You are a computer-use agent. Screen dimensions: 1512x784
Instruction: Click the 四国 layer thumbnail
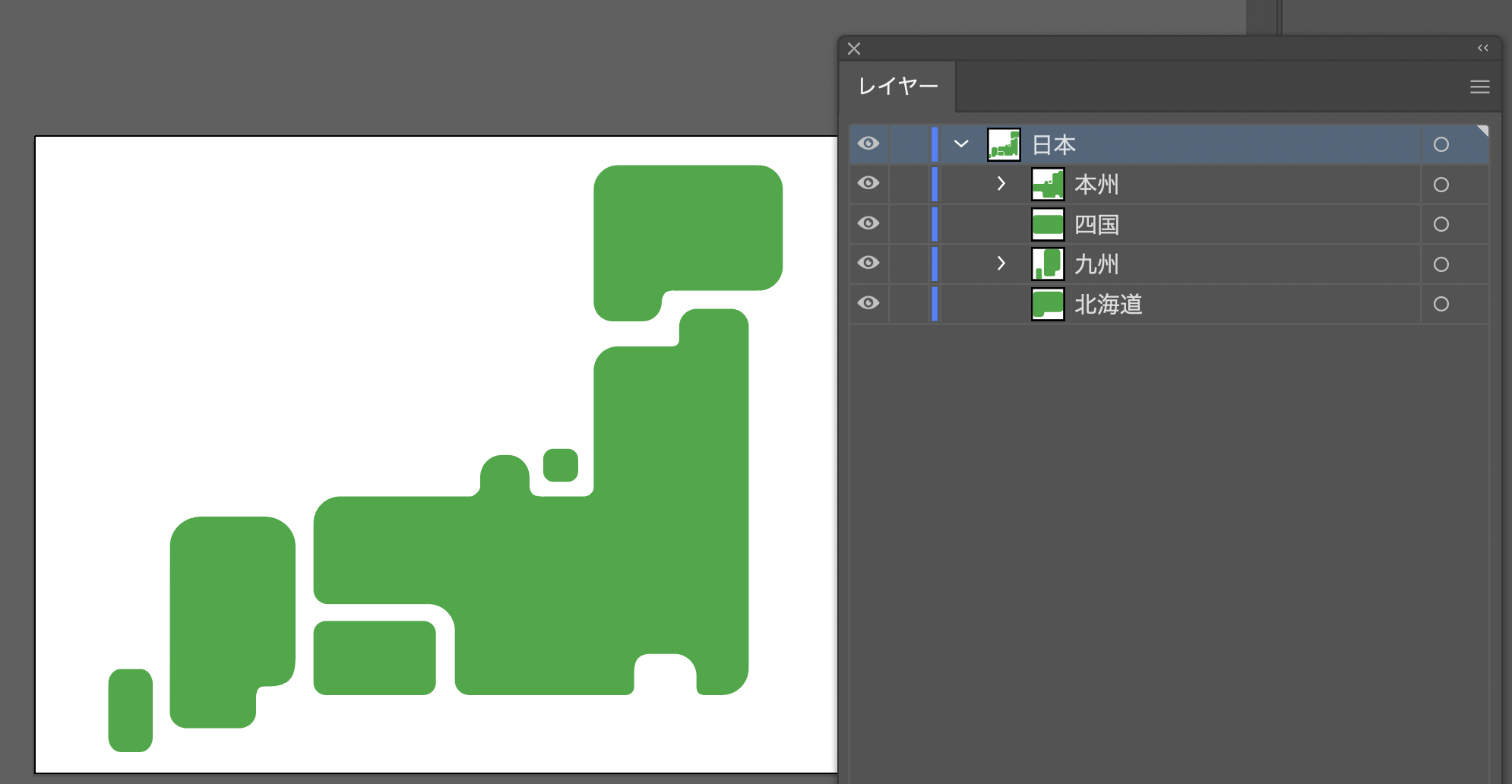(1048, 223)
